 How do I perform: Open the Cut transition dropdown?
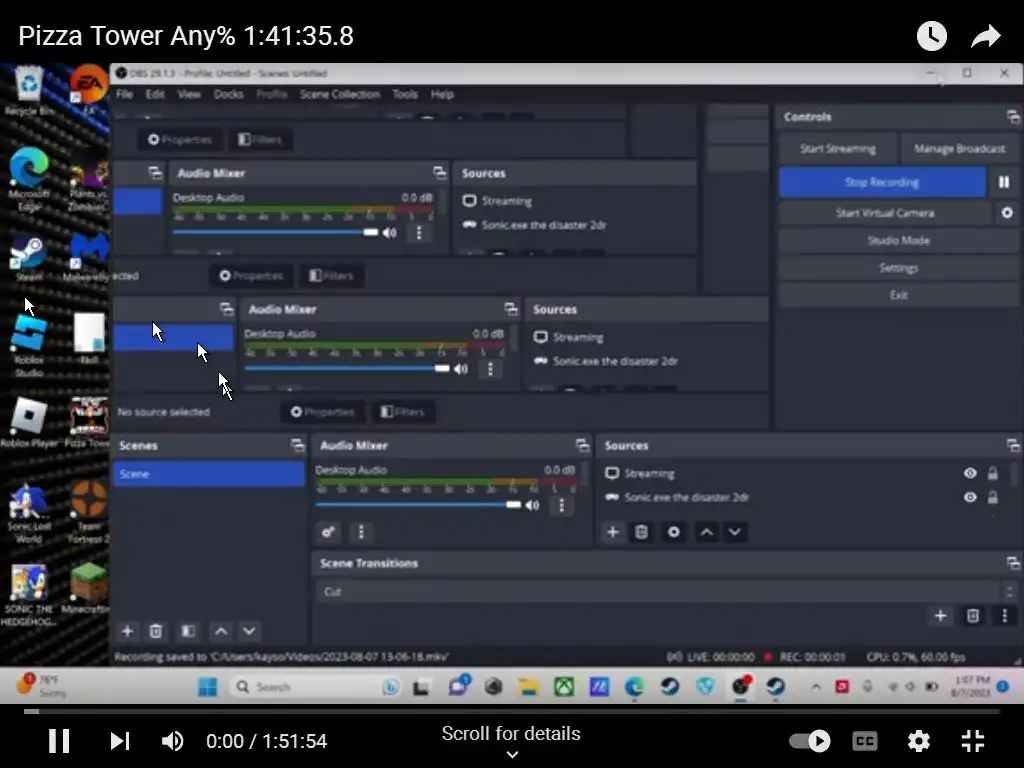pos(667,592)
